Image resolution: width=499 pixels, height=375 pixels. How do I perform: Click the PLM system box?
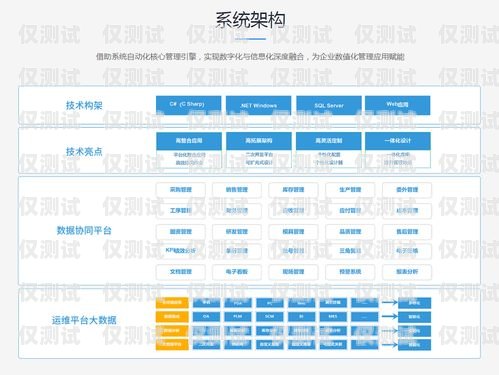[238, 317]
